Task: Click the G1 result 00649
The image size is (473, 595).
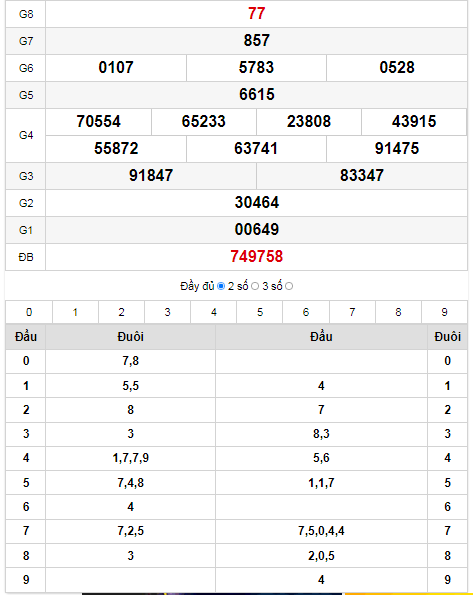Action: coord(257,230)
